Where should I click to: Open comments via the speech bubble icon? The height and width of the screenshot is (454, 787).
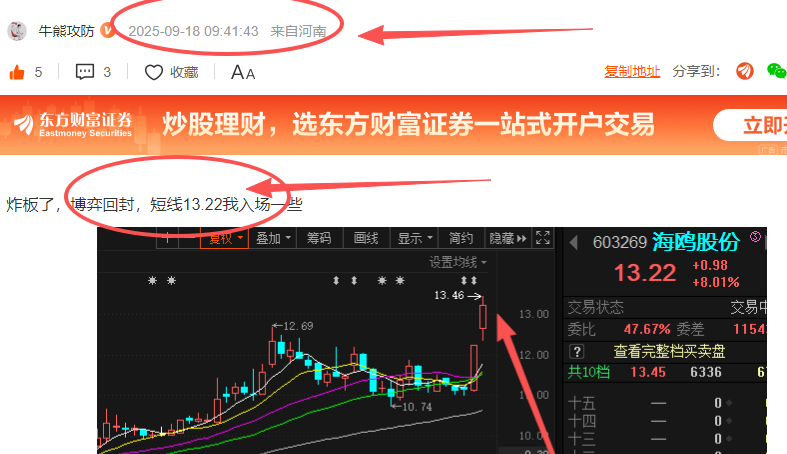point(84,72)
